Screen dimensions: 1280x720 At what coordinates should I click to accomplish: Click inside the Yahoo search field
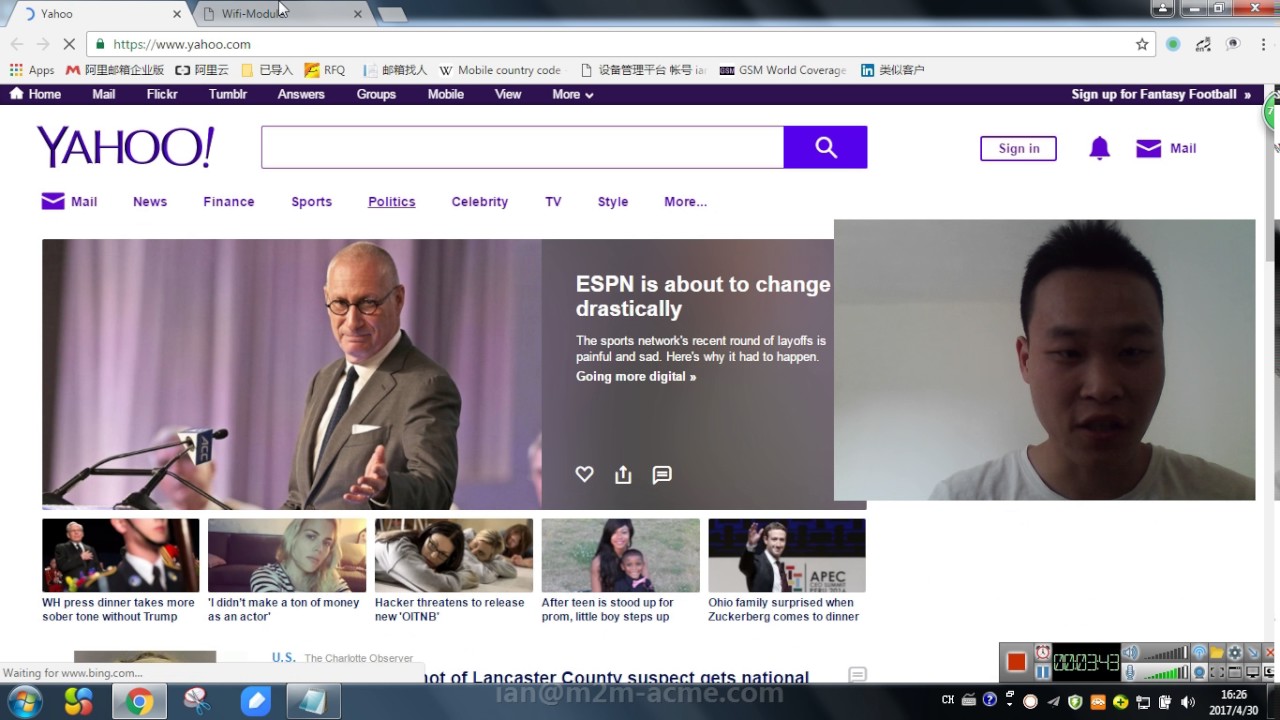[522, 147]
